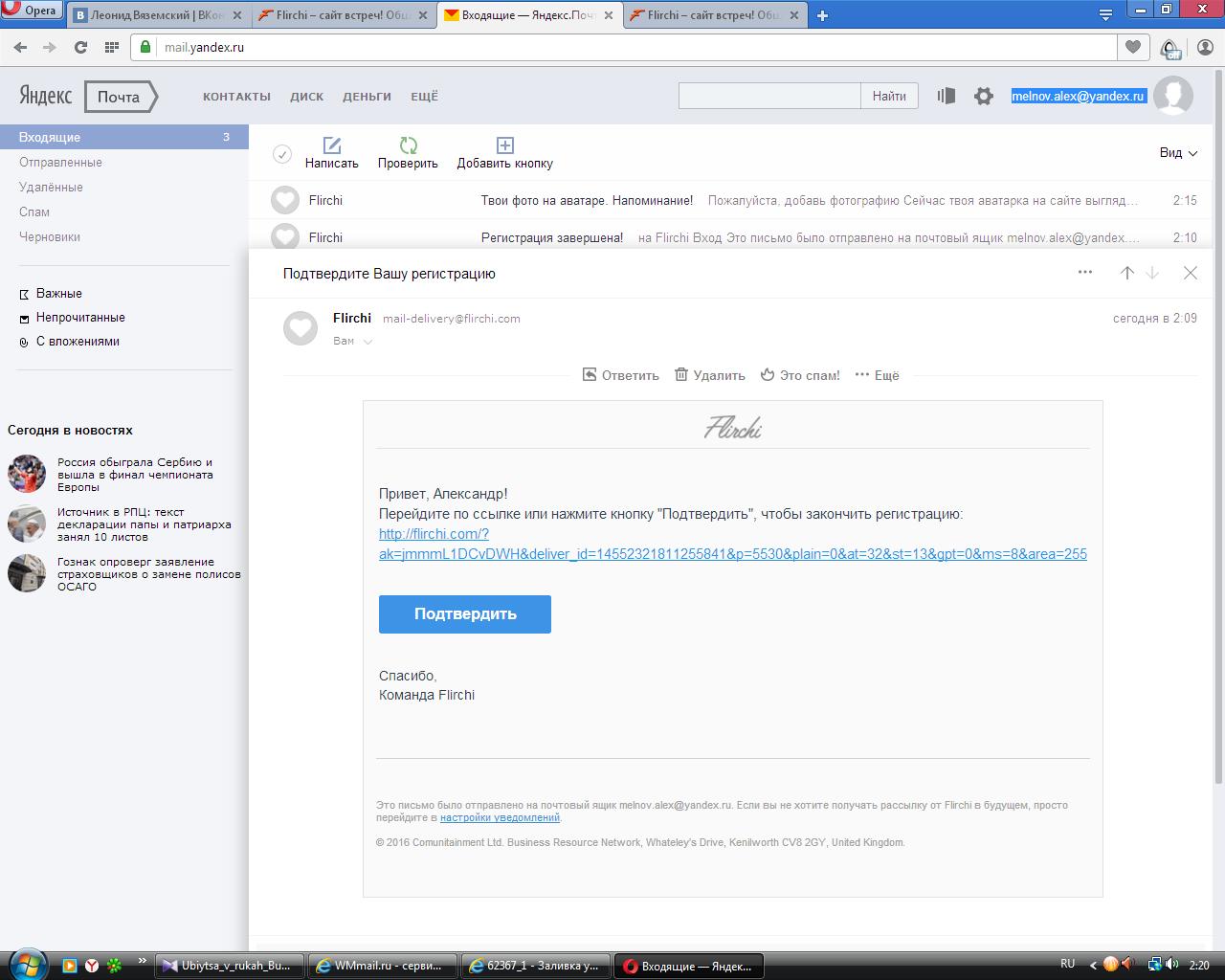Click Написать to compose a message
The image size is (1225, 980).
332,153
